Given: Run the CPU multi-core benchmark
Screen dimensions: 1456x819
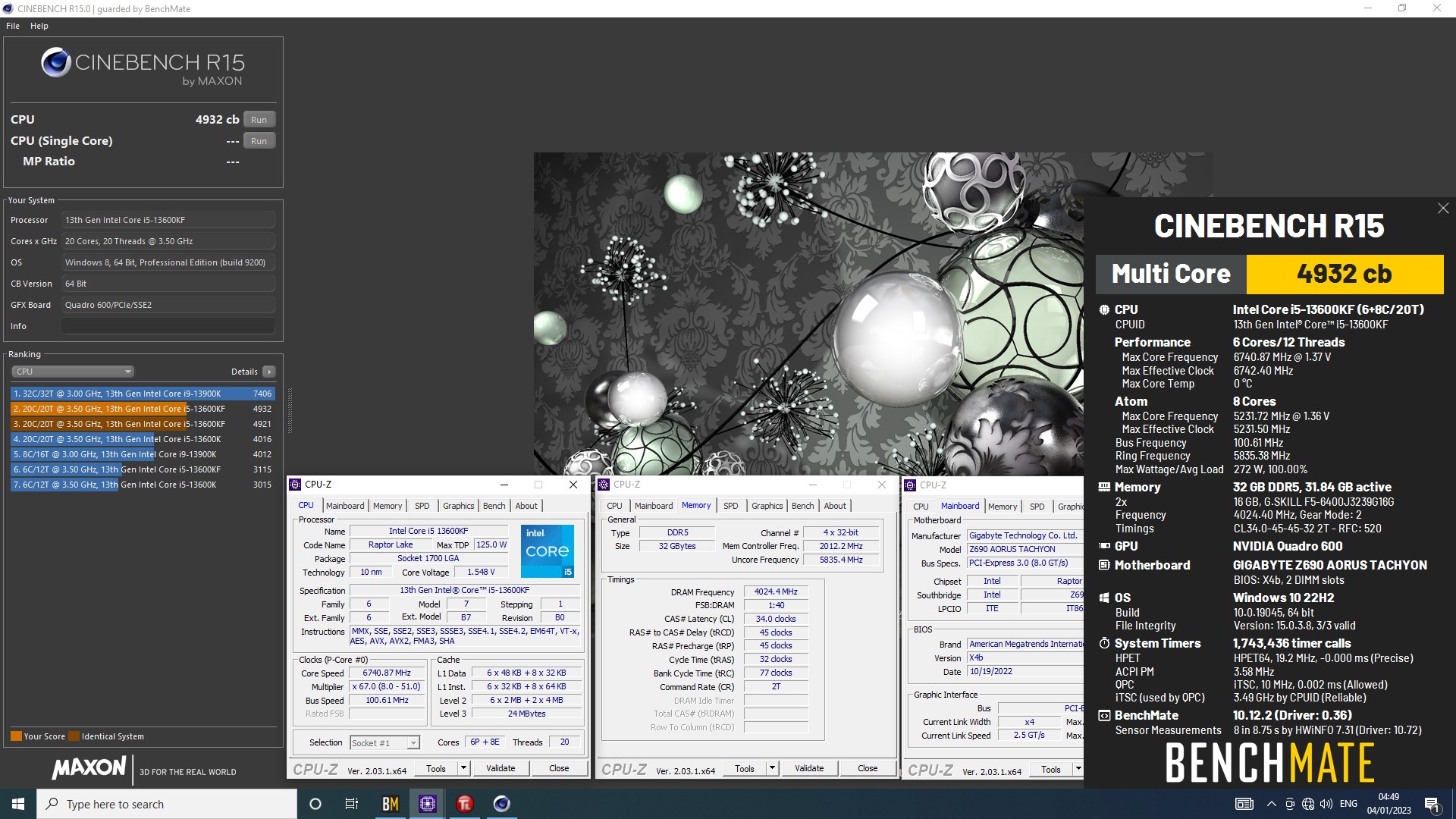Looking at the screenshot, I should tap(259, 120).
